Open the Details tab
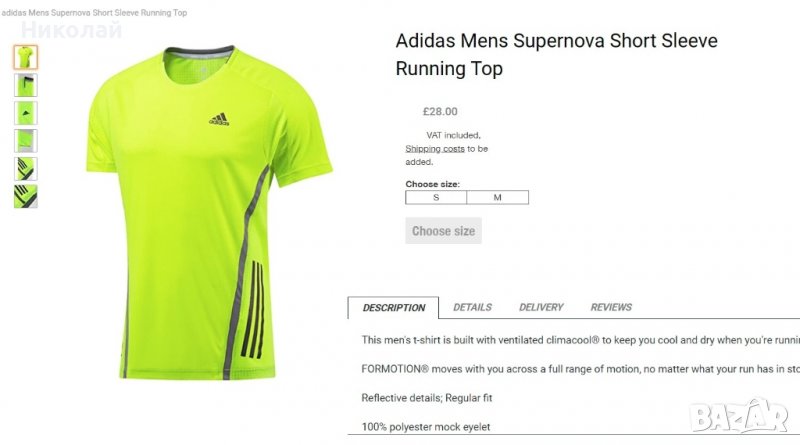 pos(472,308)
